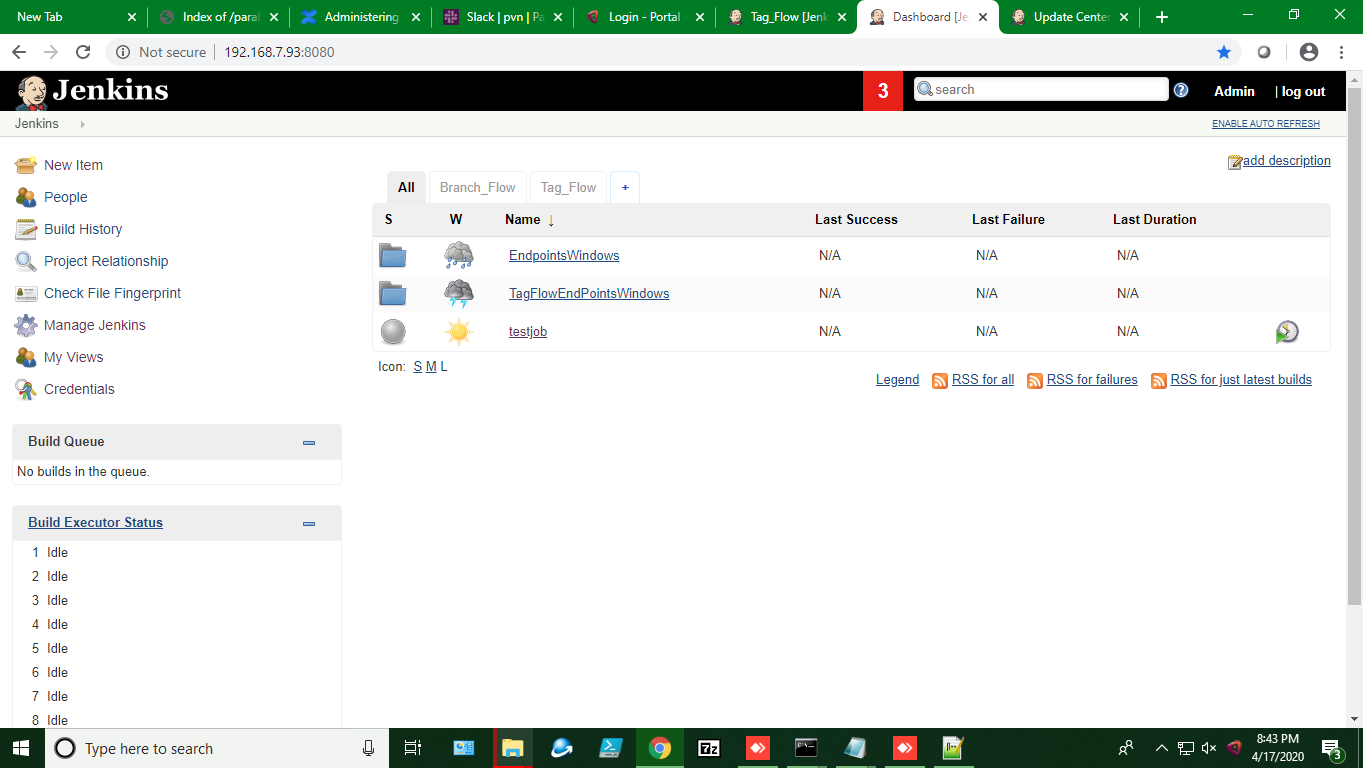Click the Jenkins search box

pyautogui.click(x=1045, y=89)
